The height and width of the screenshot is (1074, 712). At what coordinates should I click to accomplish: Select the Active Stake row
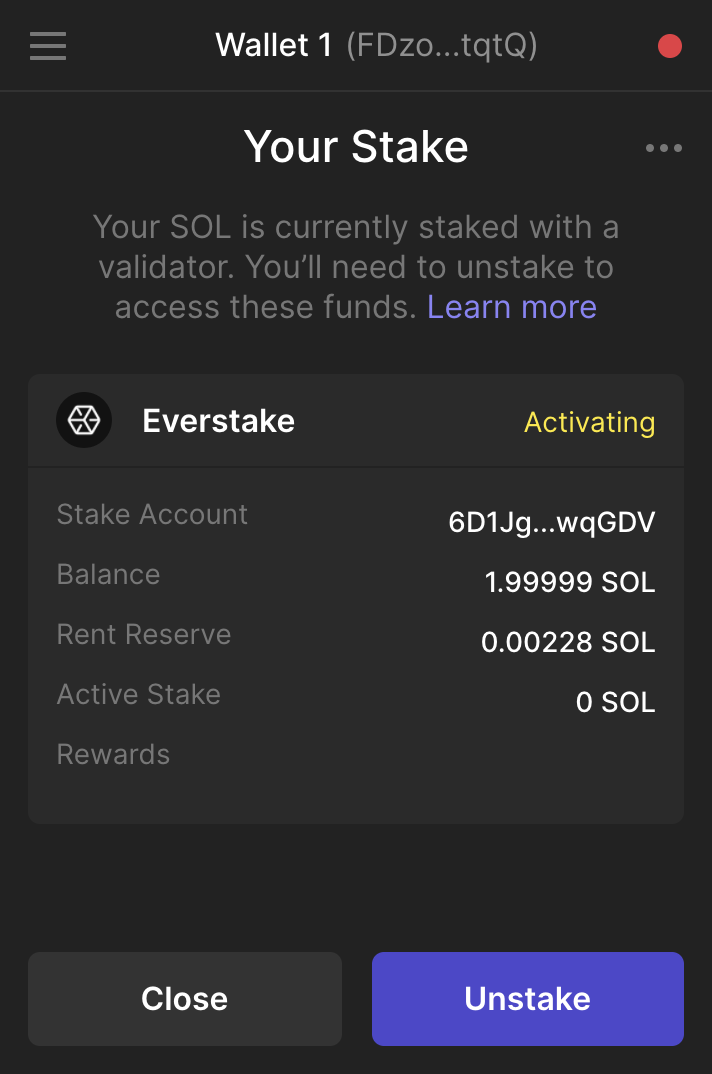[x=139, y=694]
